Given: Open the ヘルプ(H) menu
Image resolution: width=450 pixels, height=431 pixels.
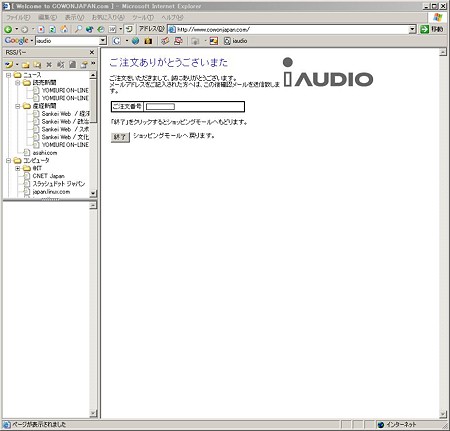Looking at the screenshot, I should tap(172, 17).
